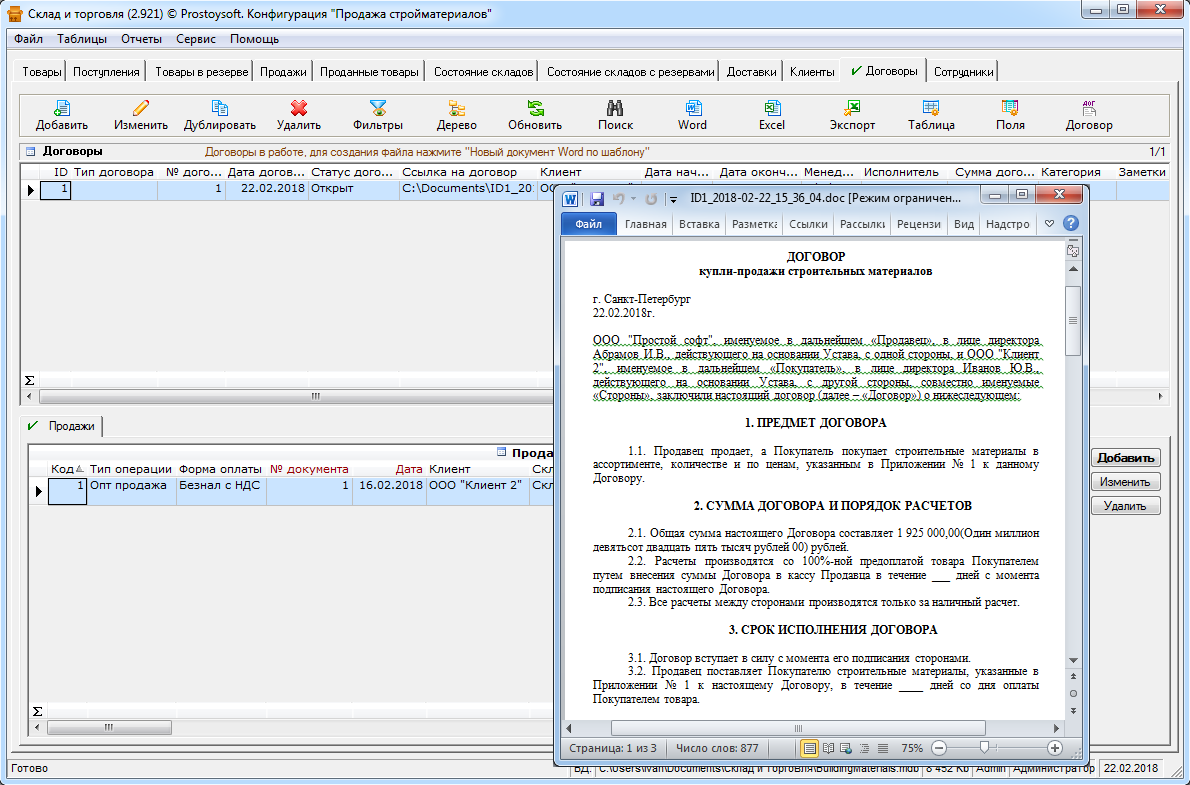The width and height of the screenshot is (1190, 785).
Task: Click the Save icon in Word title bar
Action: tap(597, 199)
